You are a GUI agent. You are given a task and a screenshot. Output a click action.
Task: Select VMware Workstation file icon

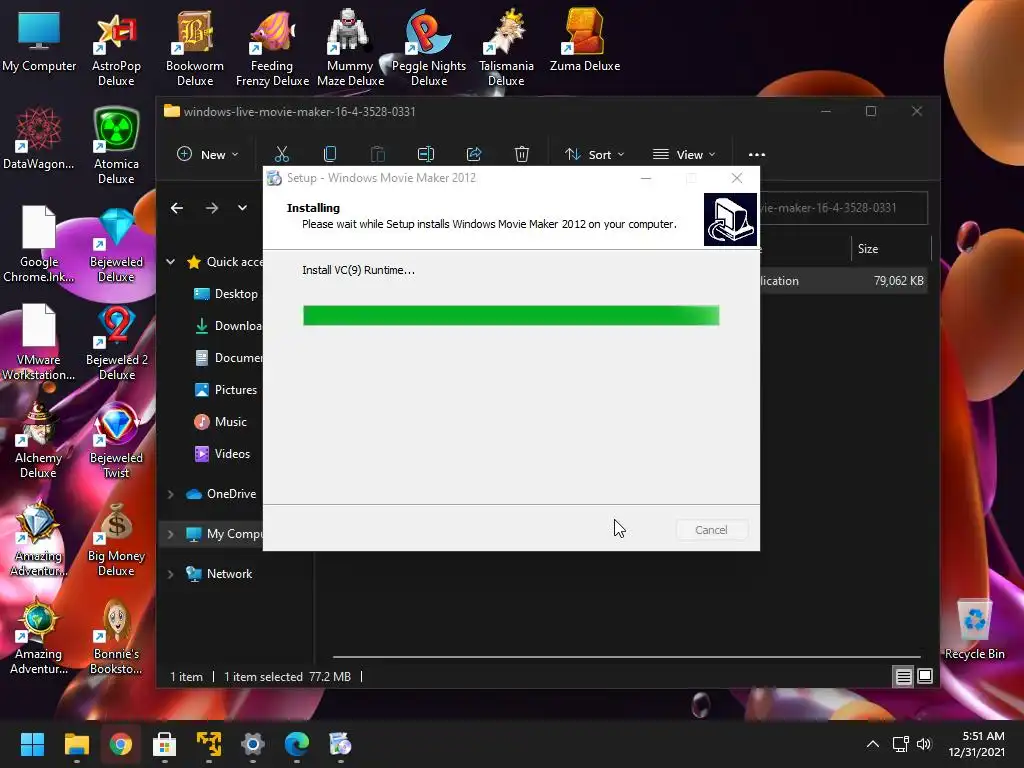point(39,342)
